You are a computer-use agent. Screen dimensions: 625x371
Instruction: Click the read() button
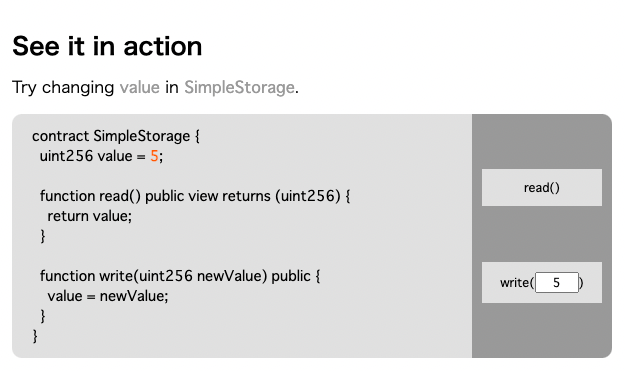pyautogui.click(x=542, y=187)
